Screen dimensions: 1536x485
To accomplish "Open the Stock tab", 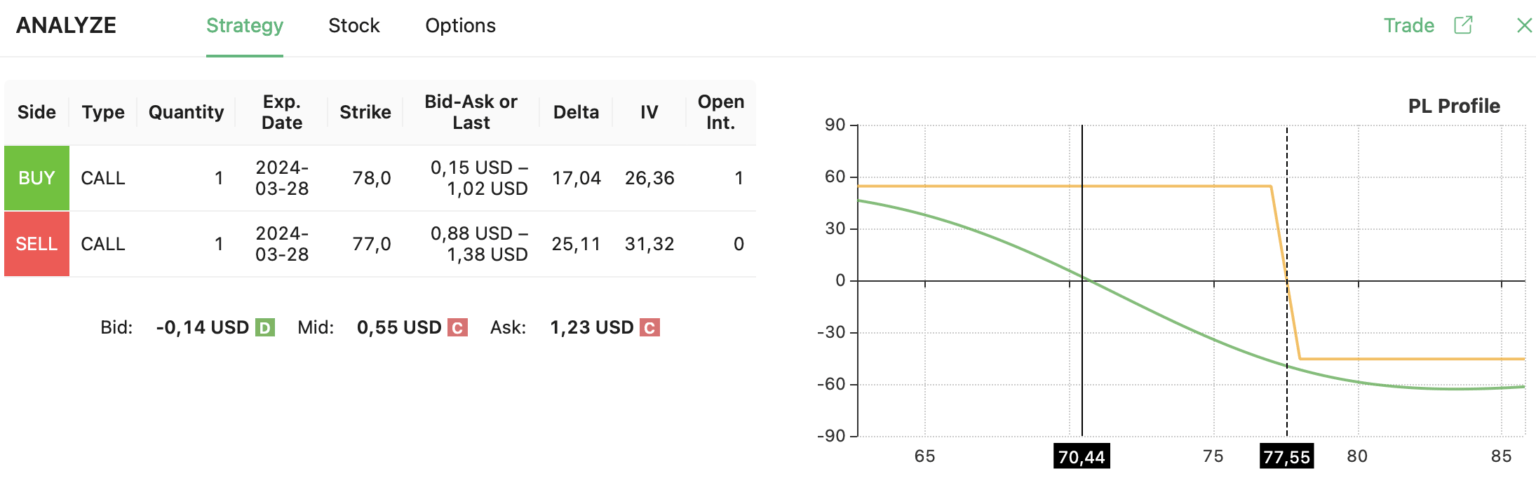I will coord(354,26).
